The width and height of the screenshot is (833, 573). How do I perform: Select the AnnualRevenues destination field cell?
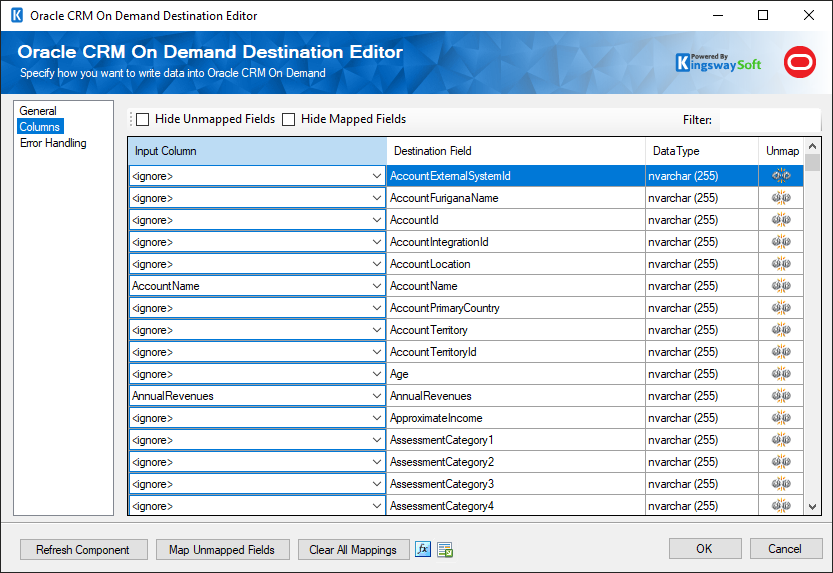516,396
